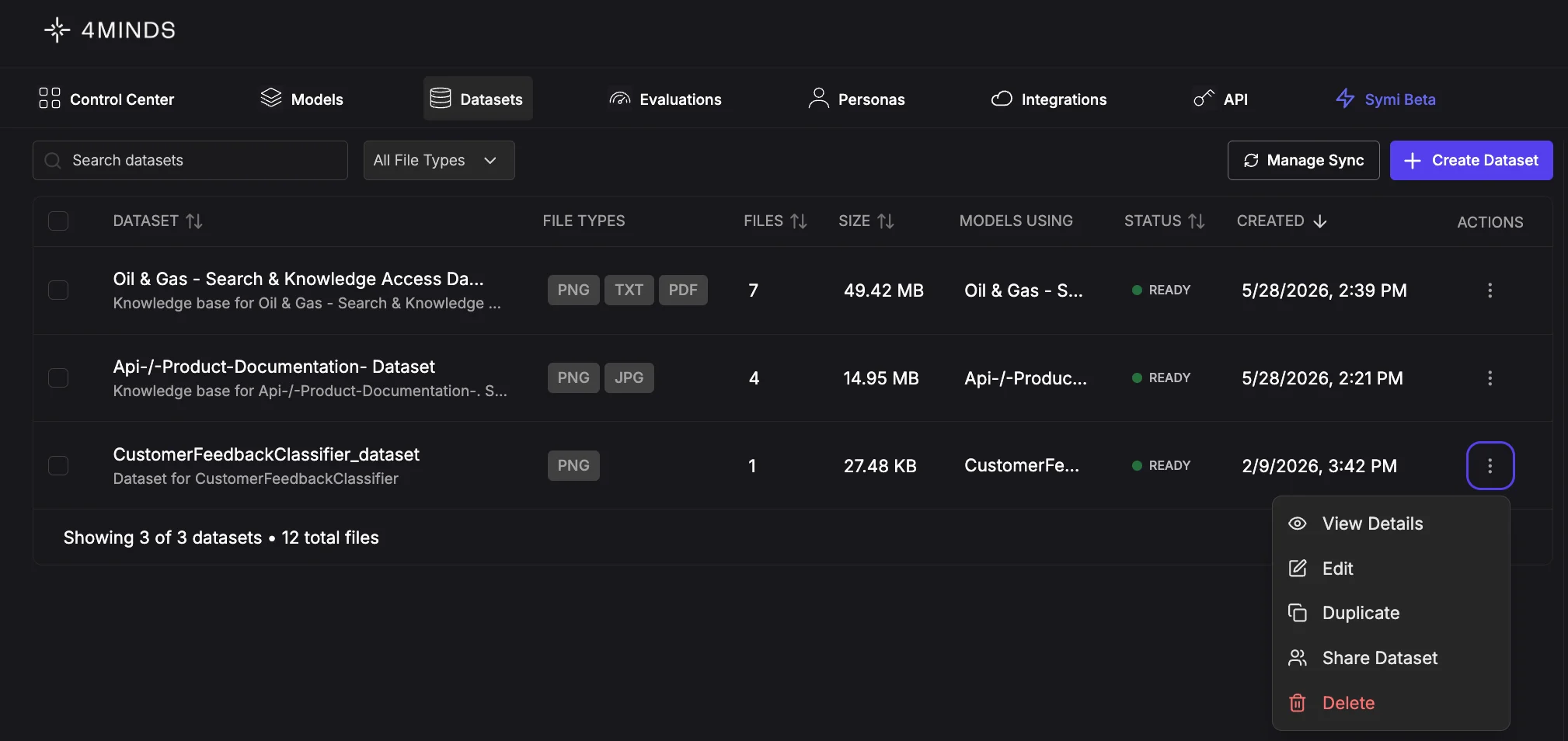Sort by the CREATED column arrow

[1319, 221]
